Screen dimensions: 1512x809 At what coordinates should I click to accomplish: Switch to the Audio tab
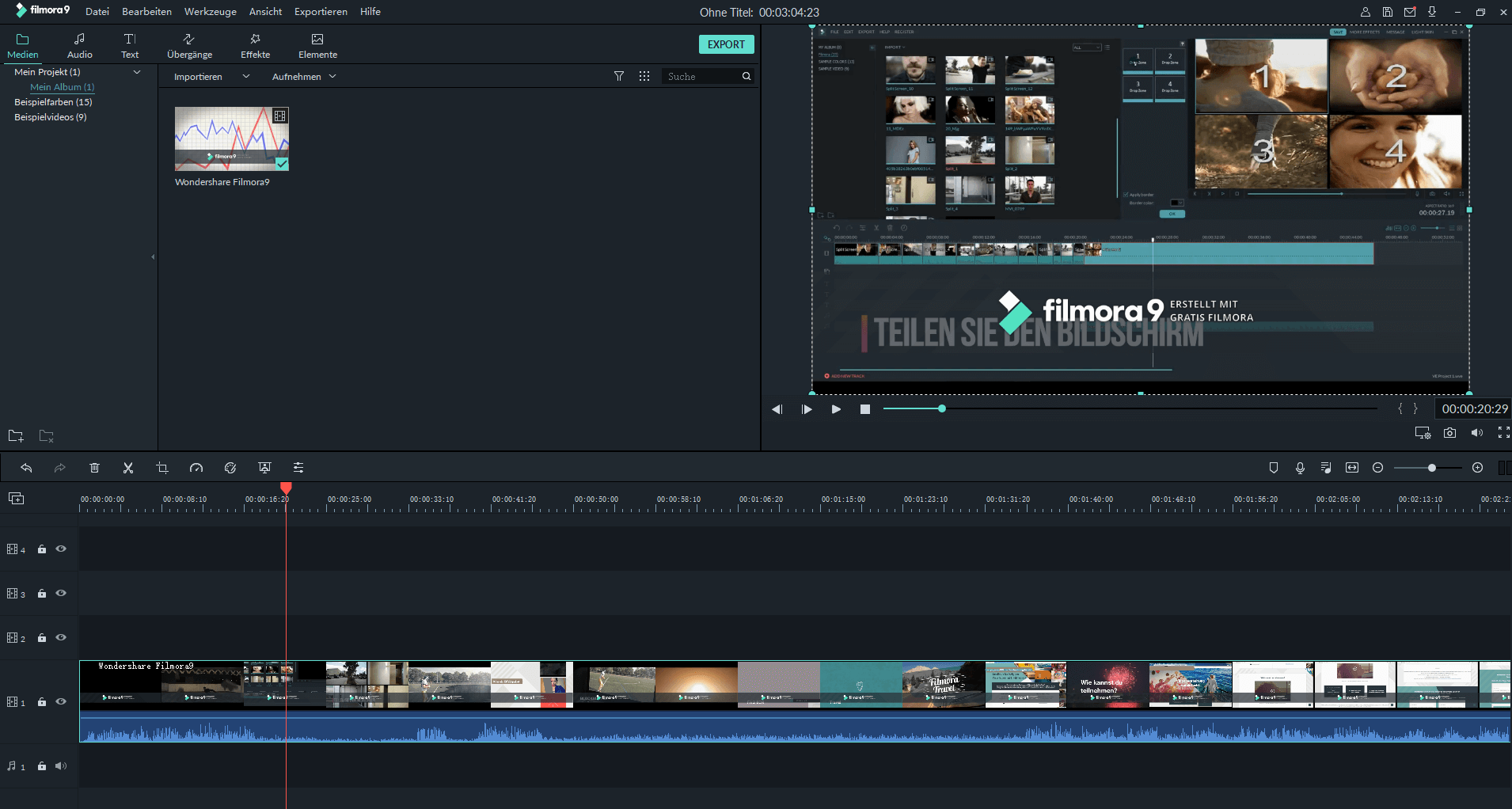pos(80,46)
